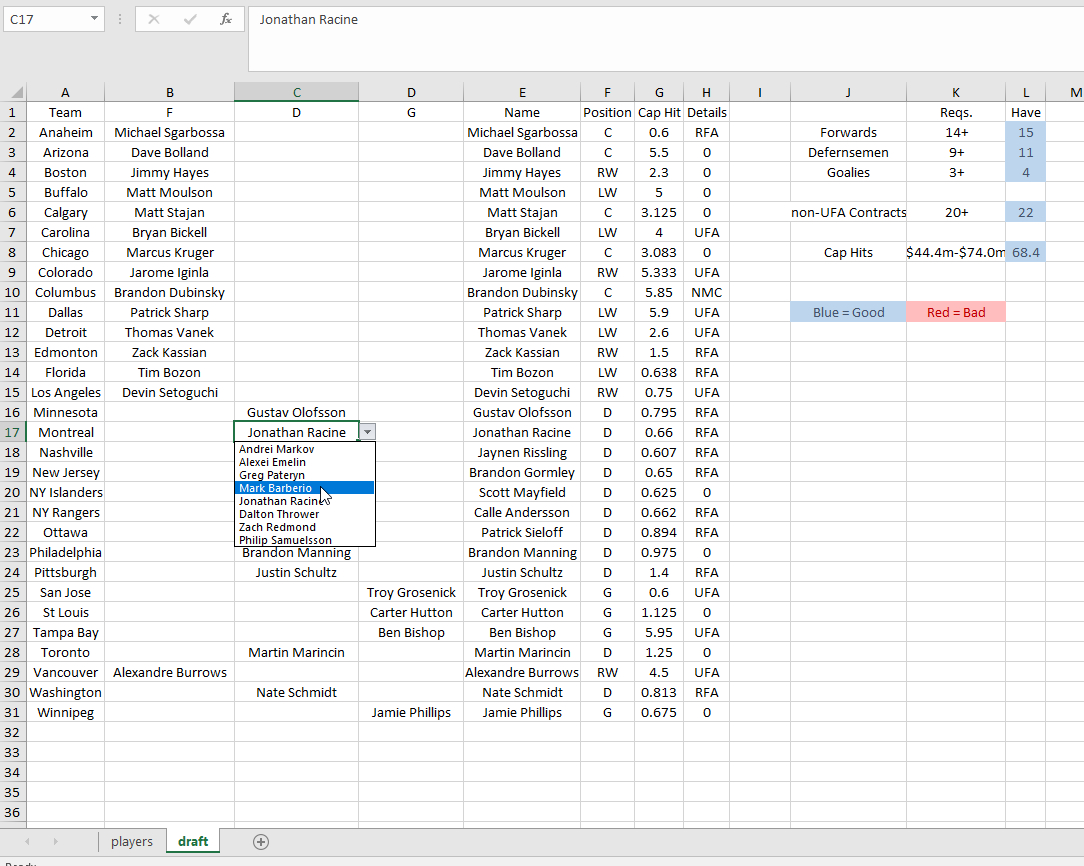Click the Cancel entry X icon
The height and width of the screenshot is (866, 1084).
[154, 19]
